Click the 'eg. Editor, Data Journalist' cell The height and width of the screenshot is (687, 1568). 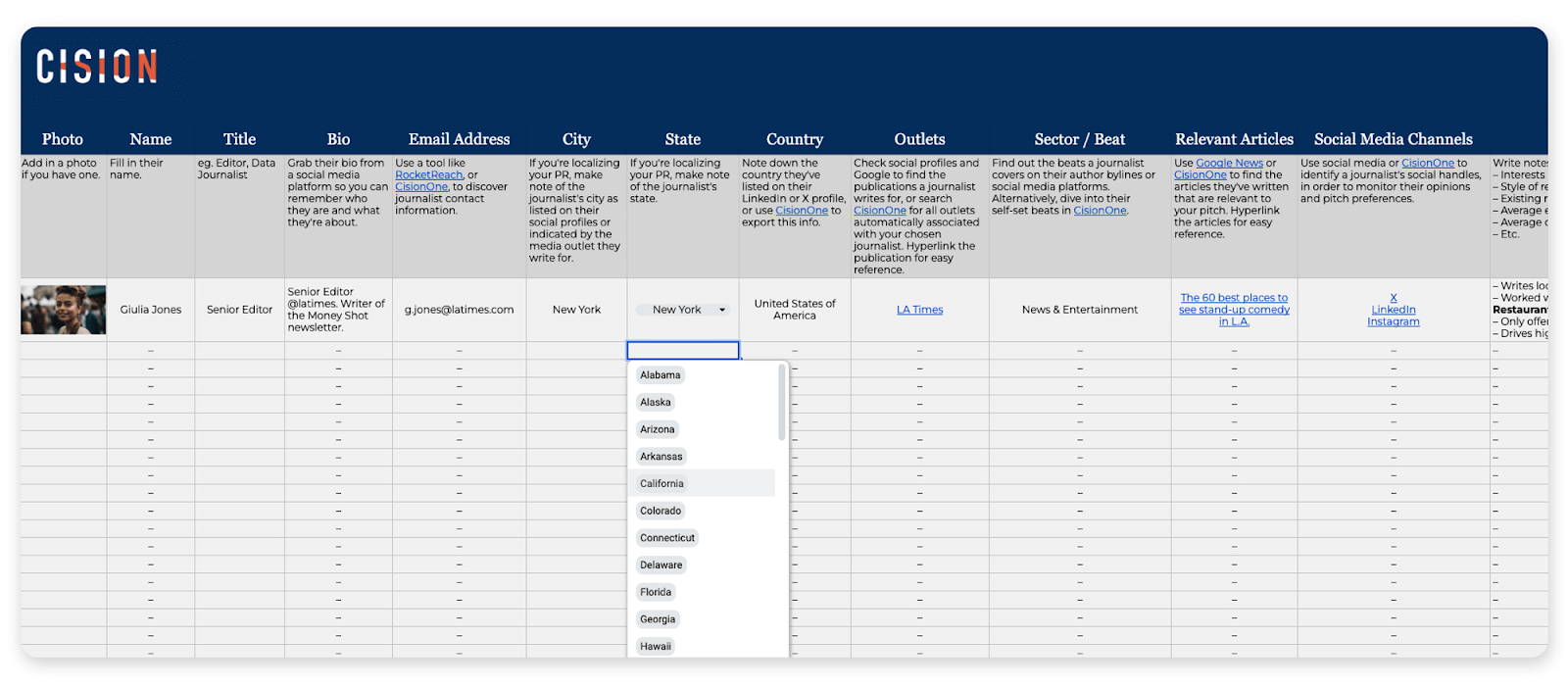point(239,216)
